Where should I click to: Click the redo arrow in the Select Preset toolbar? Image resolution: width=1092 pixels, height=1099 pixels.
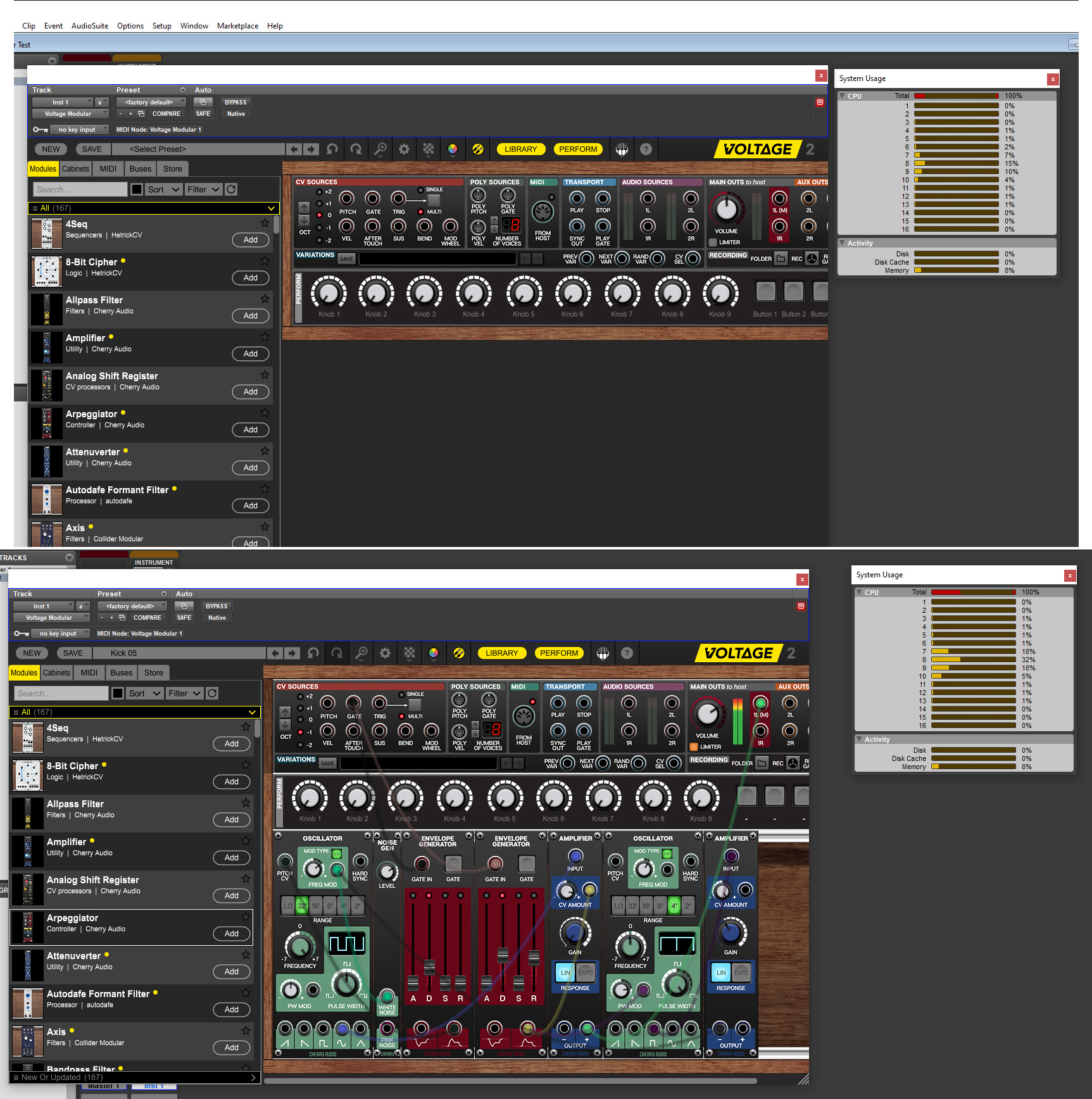[x=356, y=149]
